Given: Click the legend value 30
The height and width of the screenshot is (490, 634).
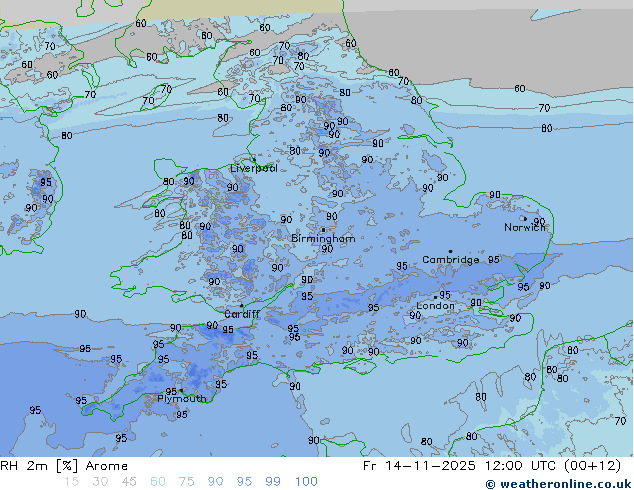Looking at the screenshot, I should [x=100, y=482].
